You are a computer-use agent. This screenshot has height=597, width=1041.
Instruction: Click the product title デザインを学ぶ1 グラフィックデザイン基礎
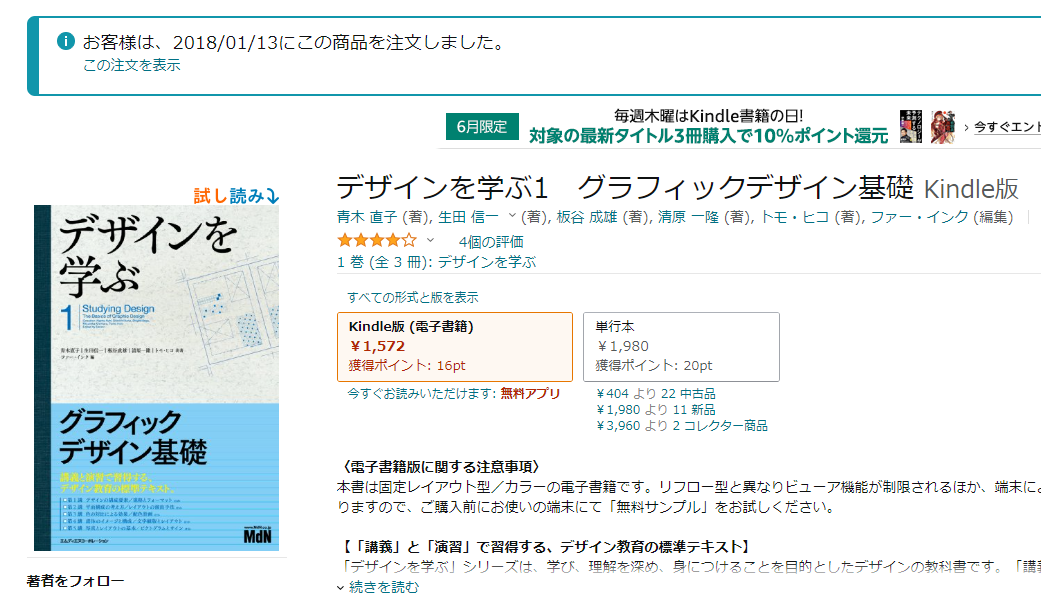coord(625,188)
